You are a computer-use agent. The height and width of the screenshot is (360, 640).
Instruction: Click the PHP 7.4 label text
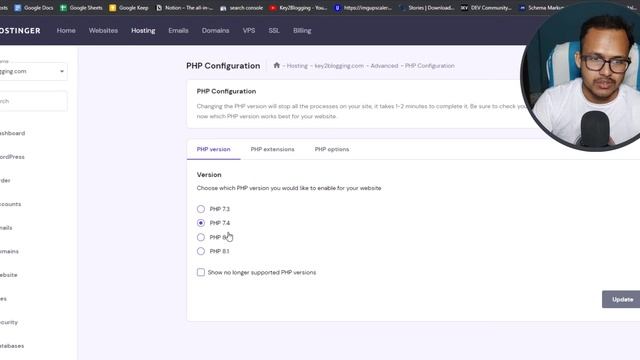click(x=220, y=223)
